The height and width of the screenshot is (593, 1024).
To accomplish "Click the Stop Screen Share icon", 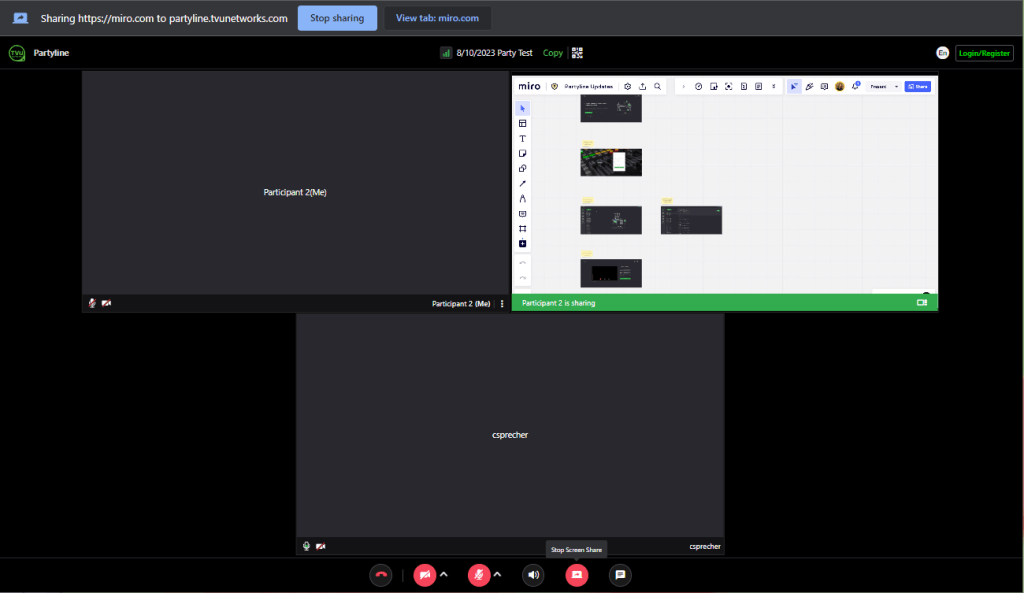I will pos(577,575).
